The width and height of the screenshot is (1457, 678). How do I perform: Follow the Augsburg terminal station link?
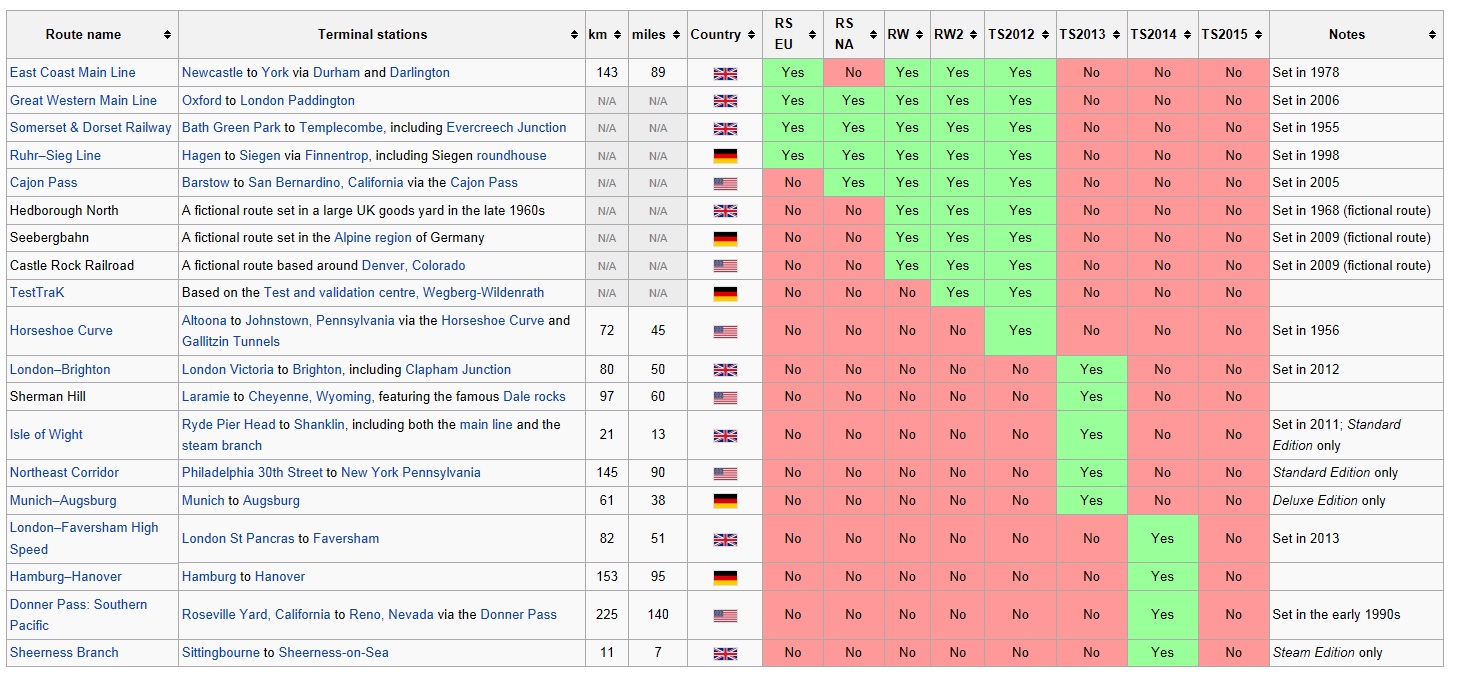tap(271, 500)
